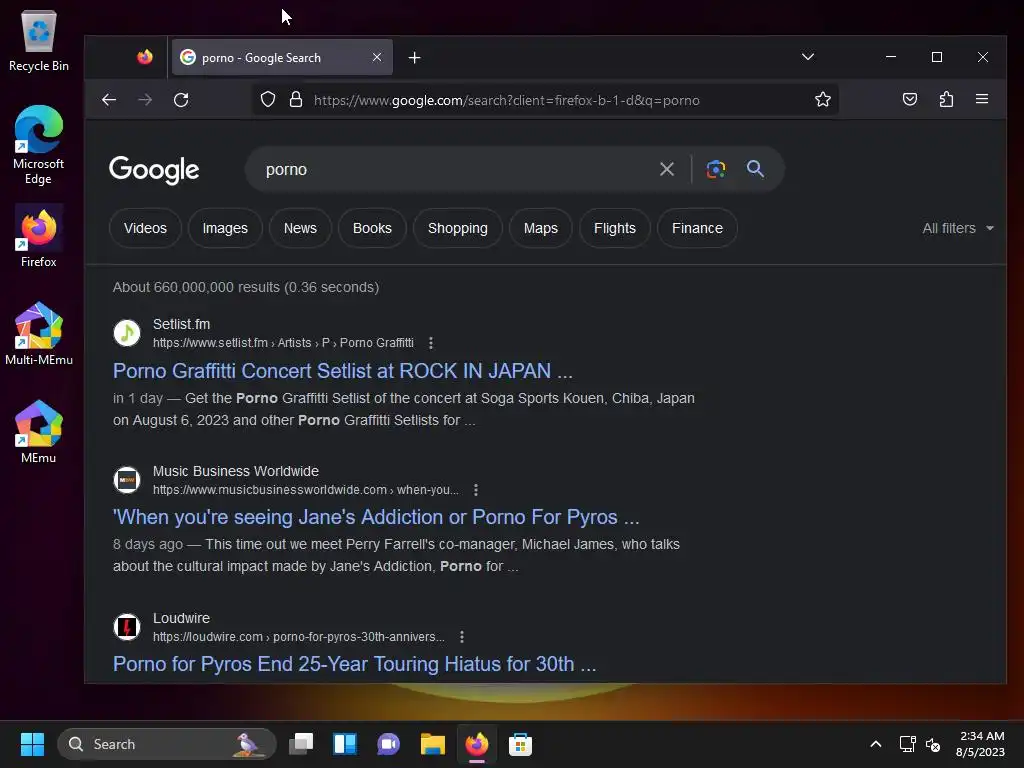
Task: Open the Firefox hamburger application menu
Action: tap(982, 99)
